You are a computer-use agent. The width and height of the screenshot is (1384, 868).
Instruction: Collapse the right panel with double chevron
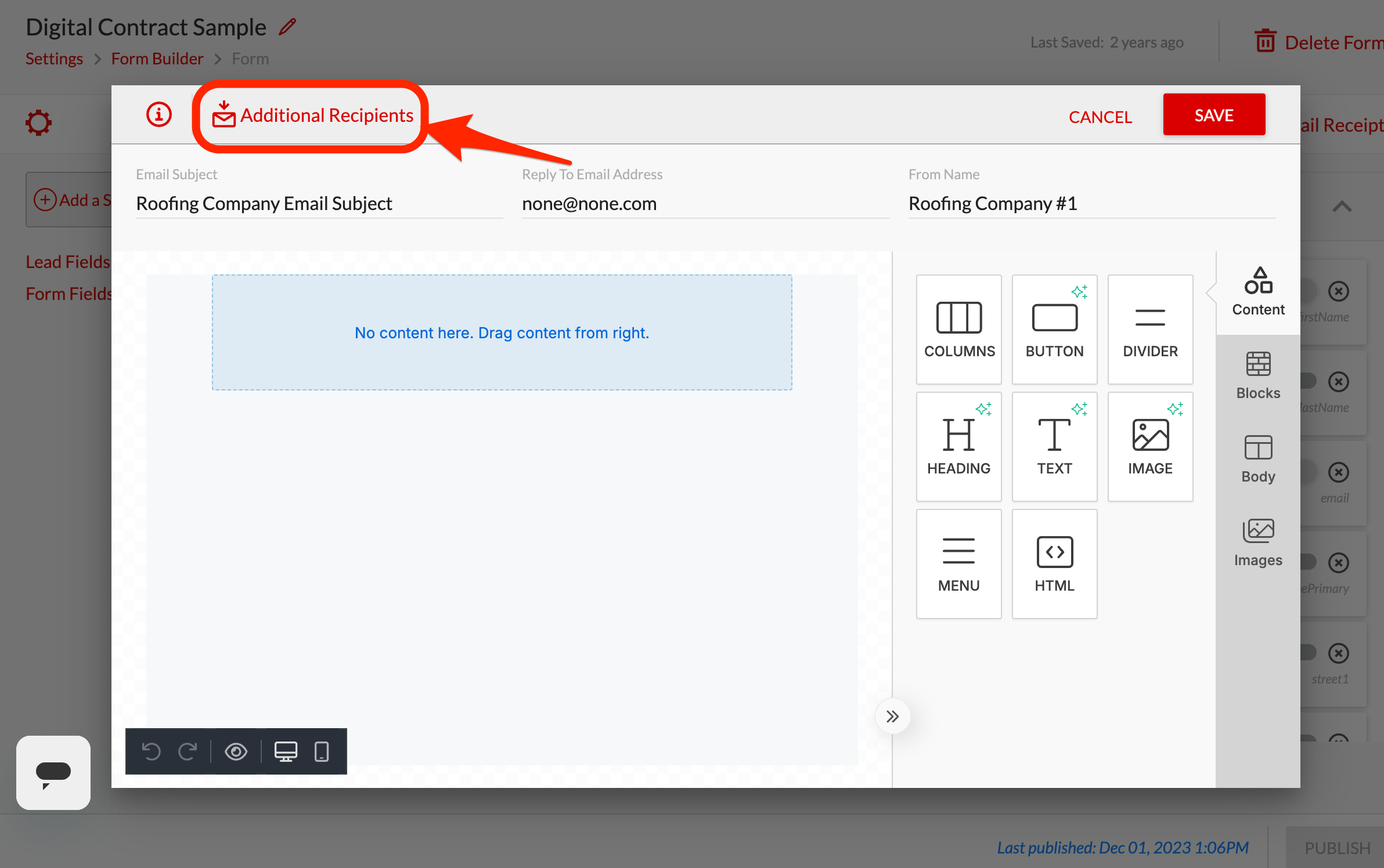point(892,717)
